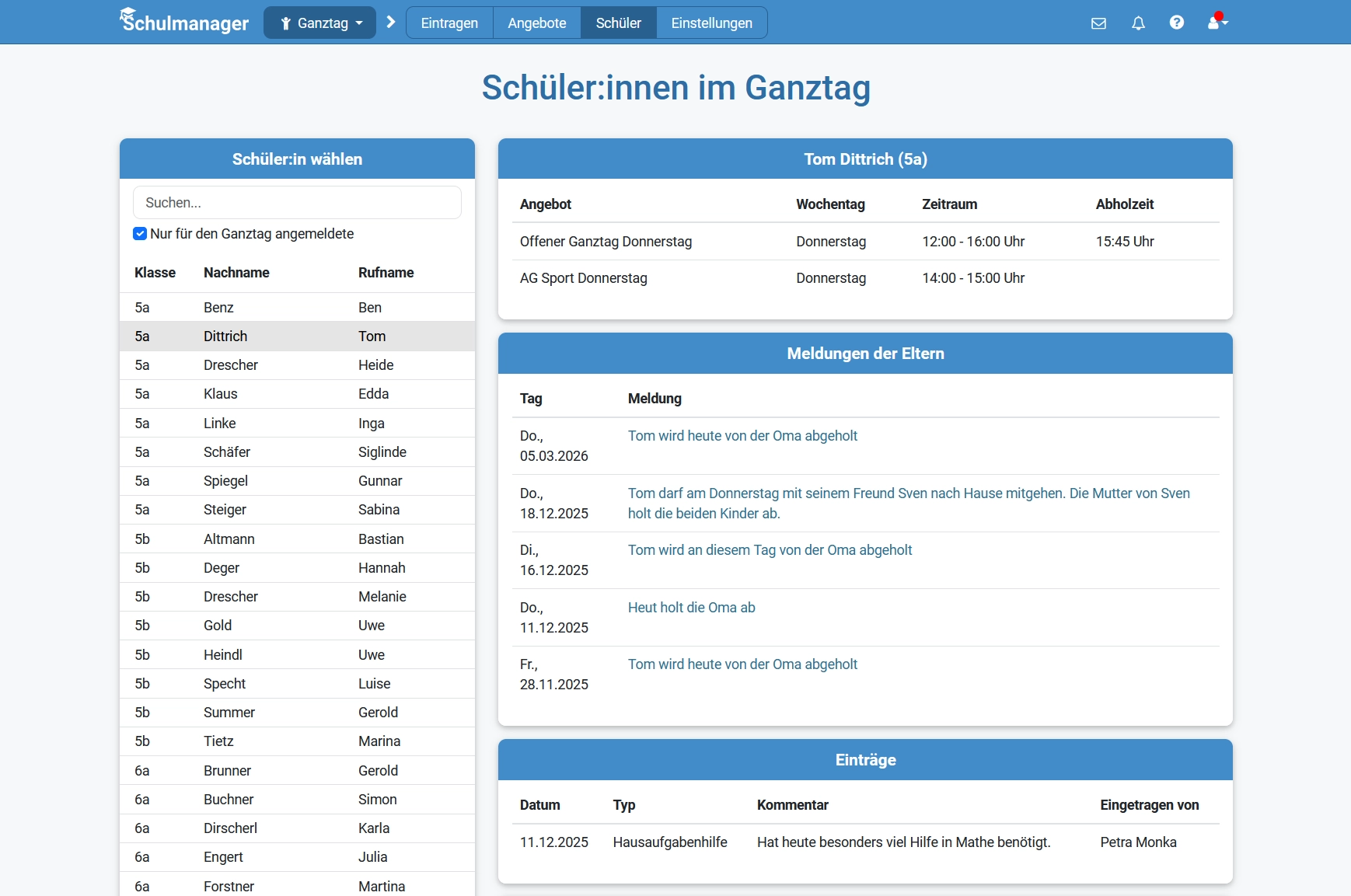Select student Gold Uwe
The image size is (1351, 896).
[x=297, y=626]
